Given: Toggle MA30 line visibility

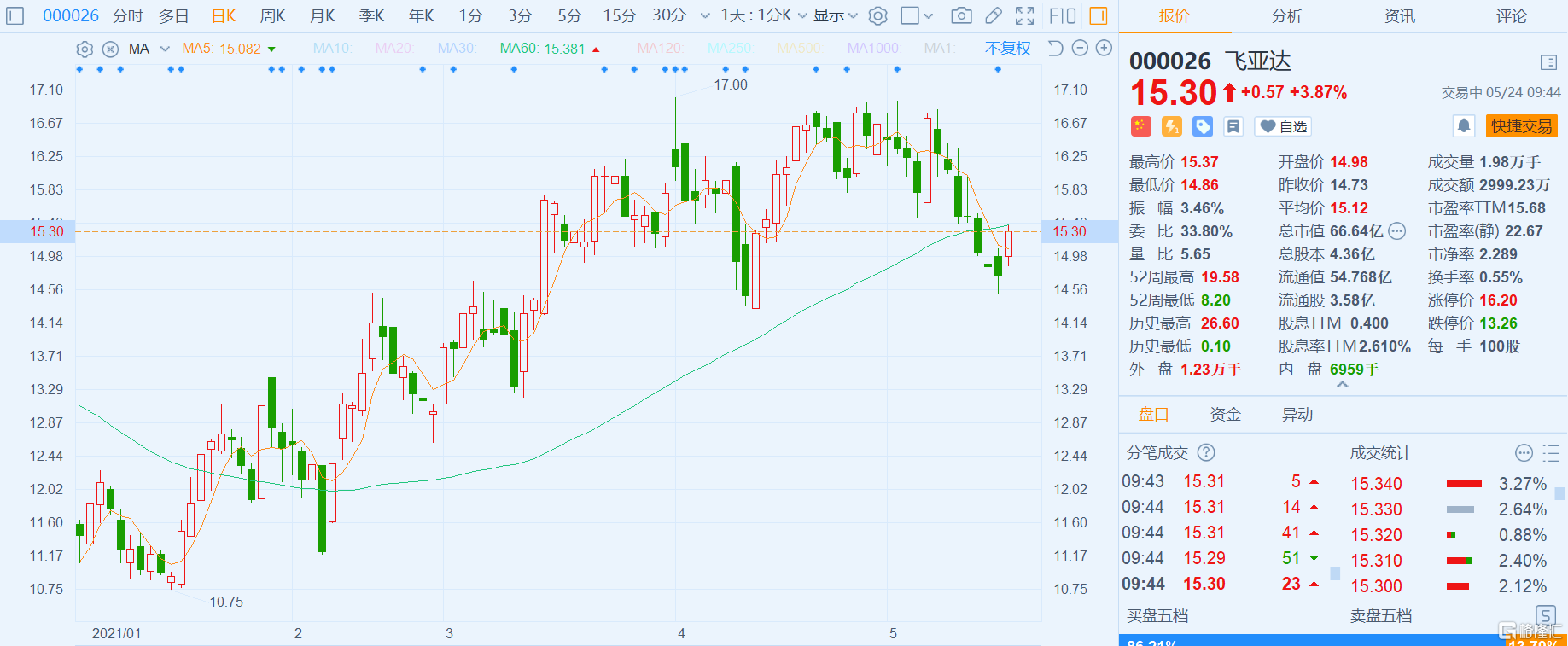Looking at the screenshot, I should pyautogui.click(x=457, y=49).
